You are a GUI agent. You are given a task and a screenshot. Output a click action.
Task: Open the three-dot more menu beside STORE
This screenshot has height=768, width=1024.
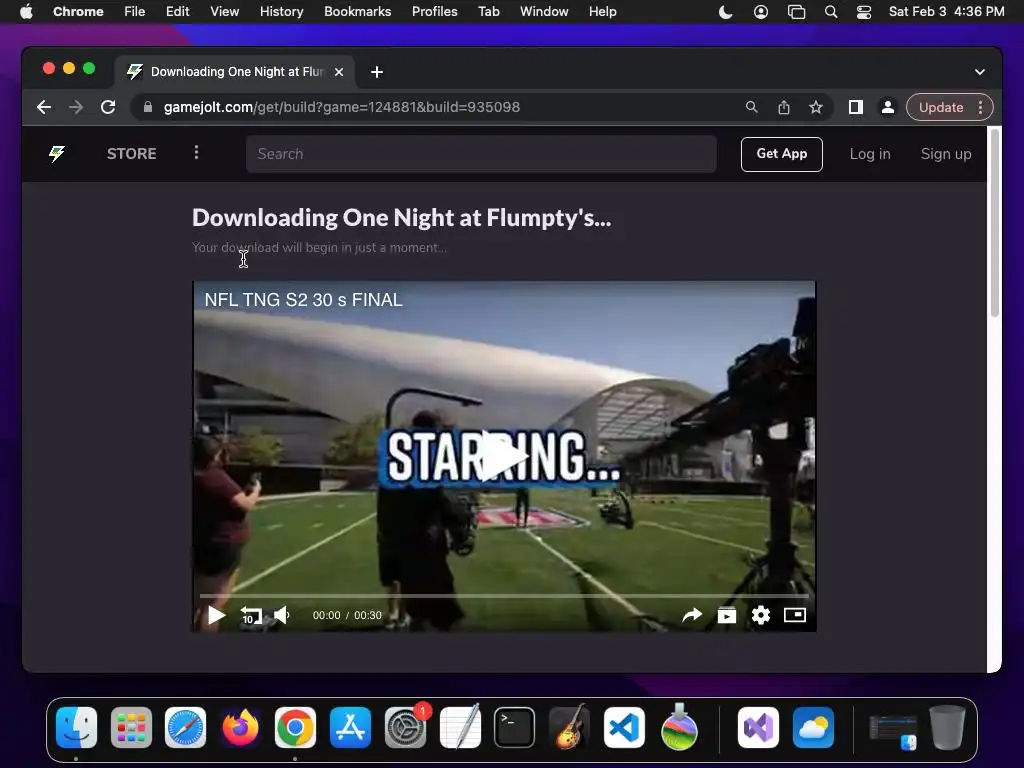[196, 153]
